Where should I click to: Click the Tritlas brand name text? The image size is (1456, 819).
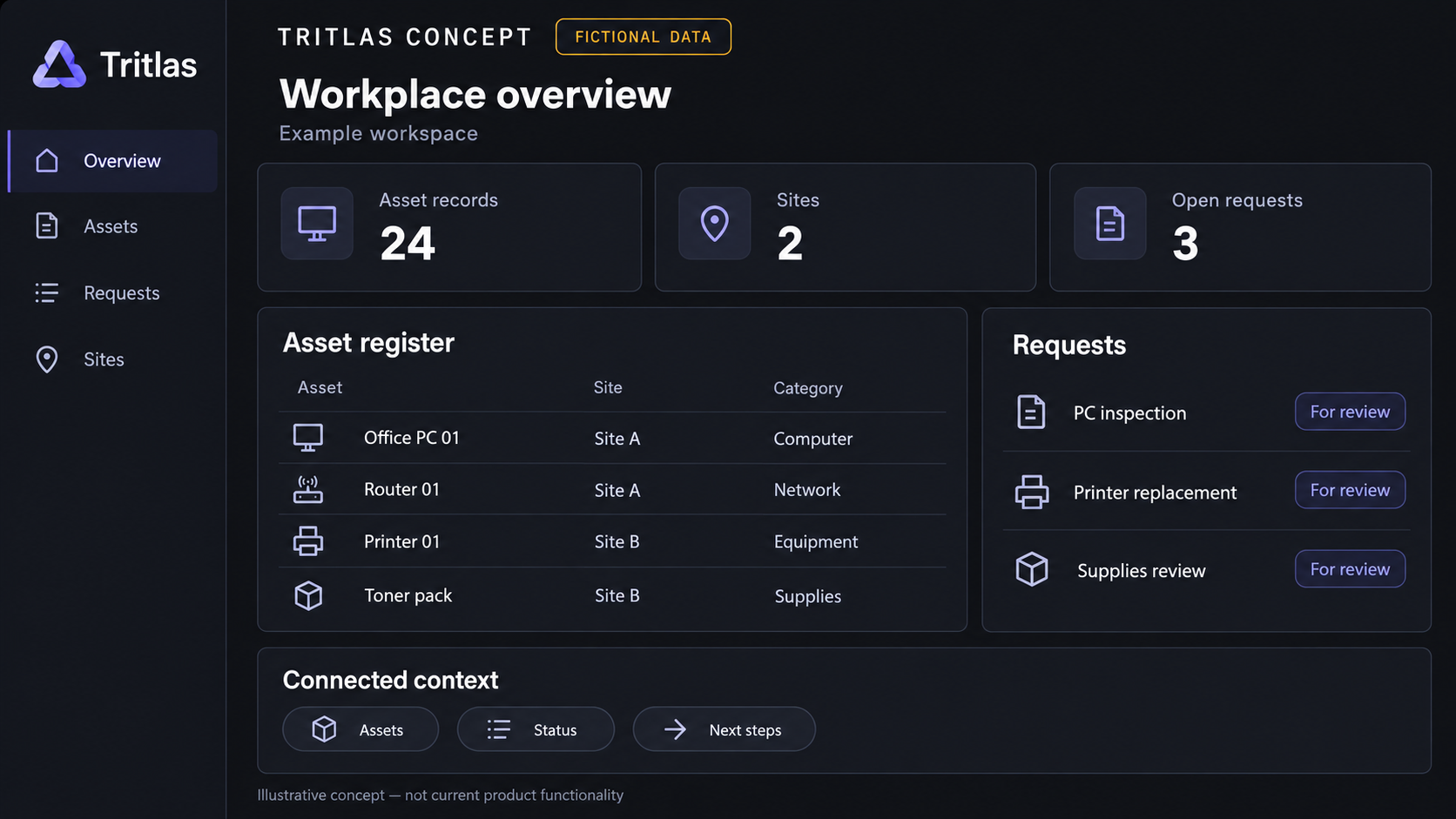[148, 64]
